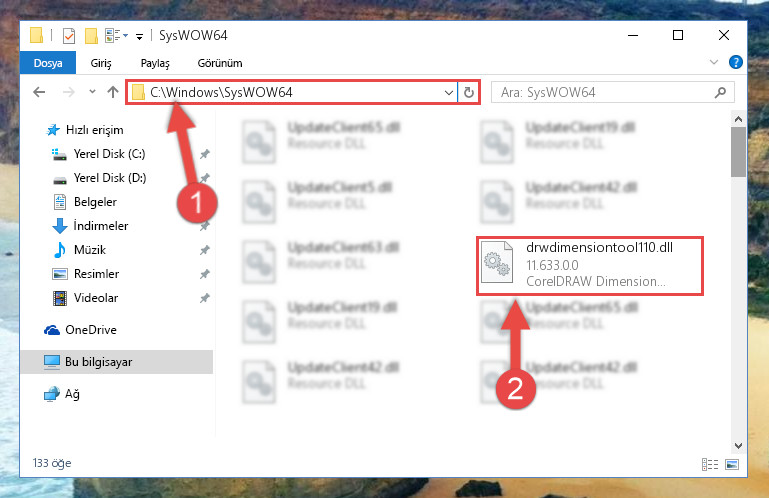Viewport: 769px width, 498px height.
Task: Expand the address bar history dropdown
Action: (x=448, y=92)
